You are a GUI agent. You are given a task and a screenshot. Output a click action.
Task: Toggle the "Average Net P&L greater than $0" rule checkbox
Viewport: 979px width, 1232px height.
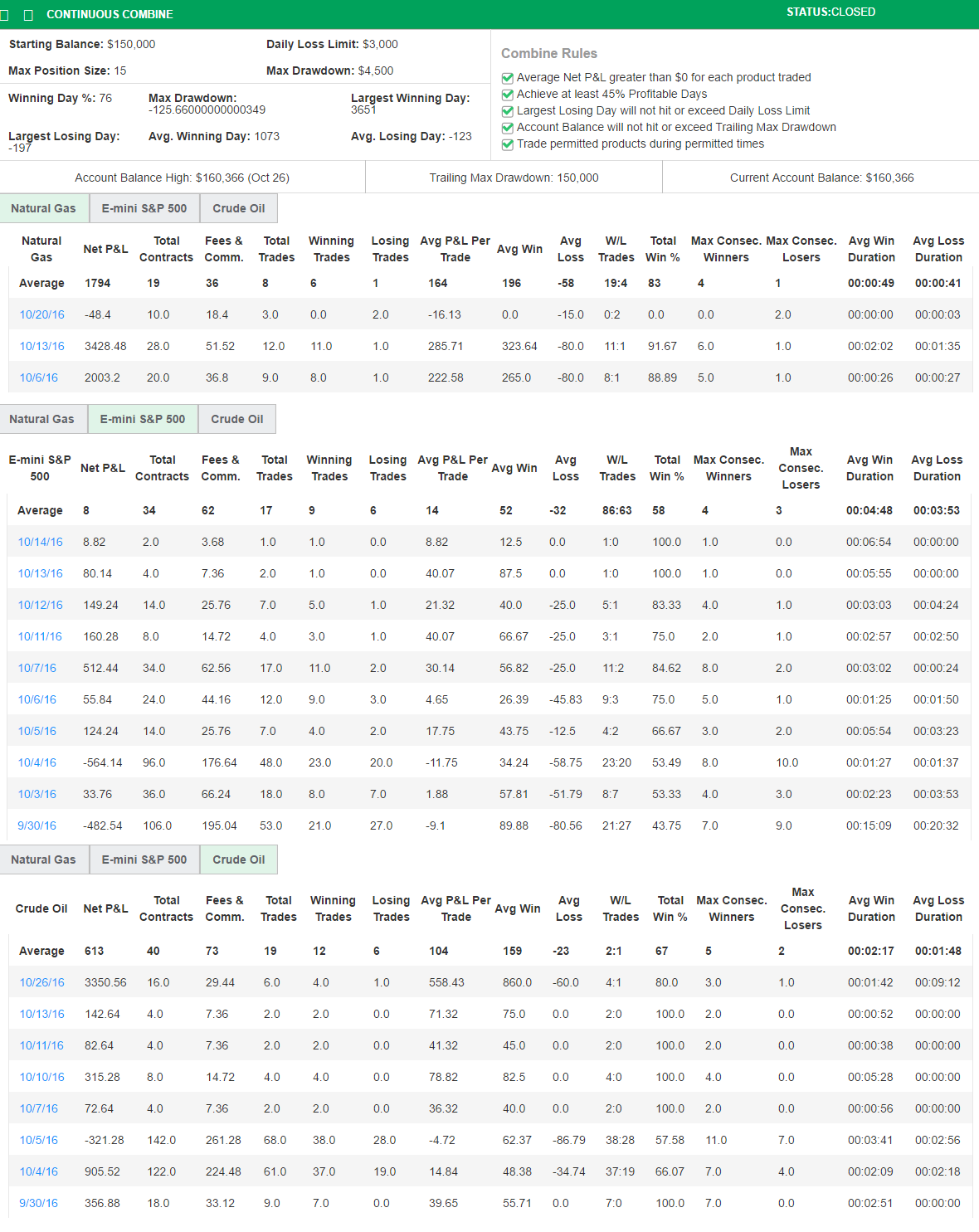(x=507, y=77)
